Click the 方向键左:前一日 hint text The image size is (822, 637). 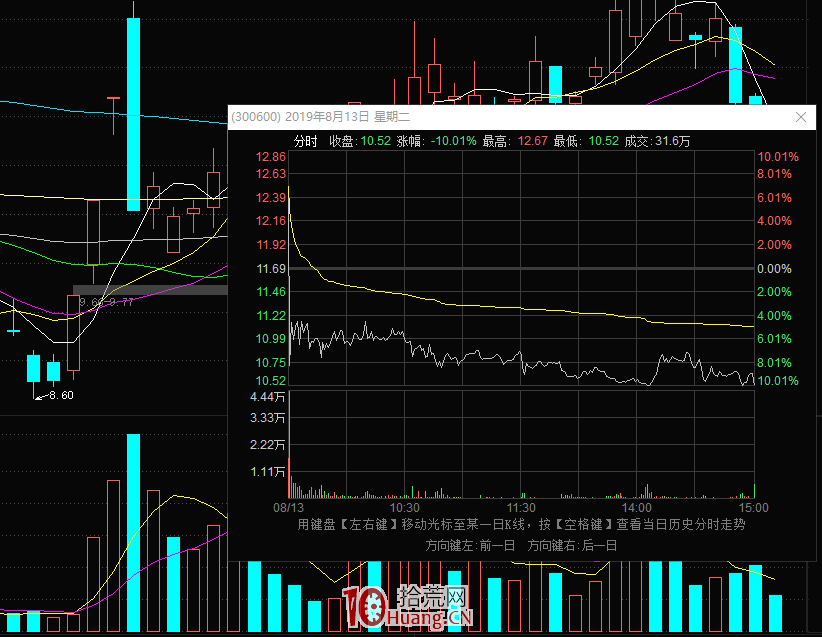click(x=470, y=545)
